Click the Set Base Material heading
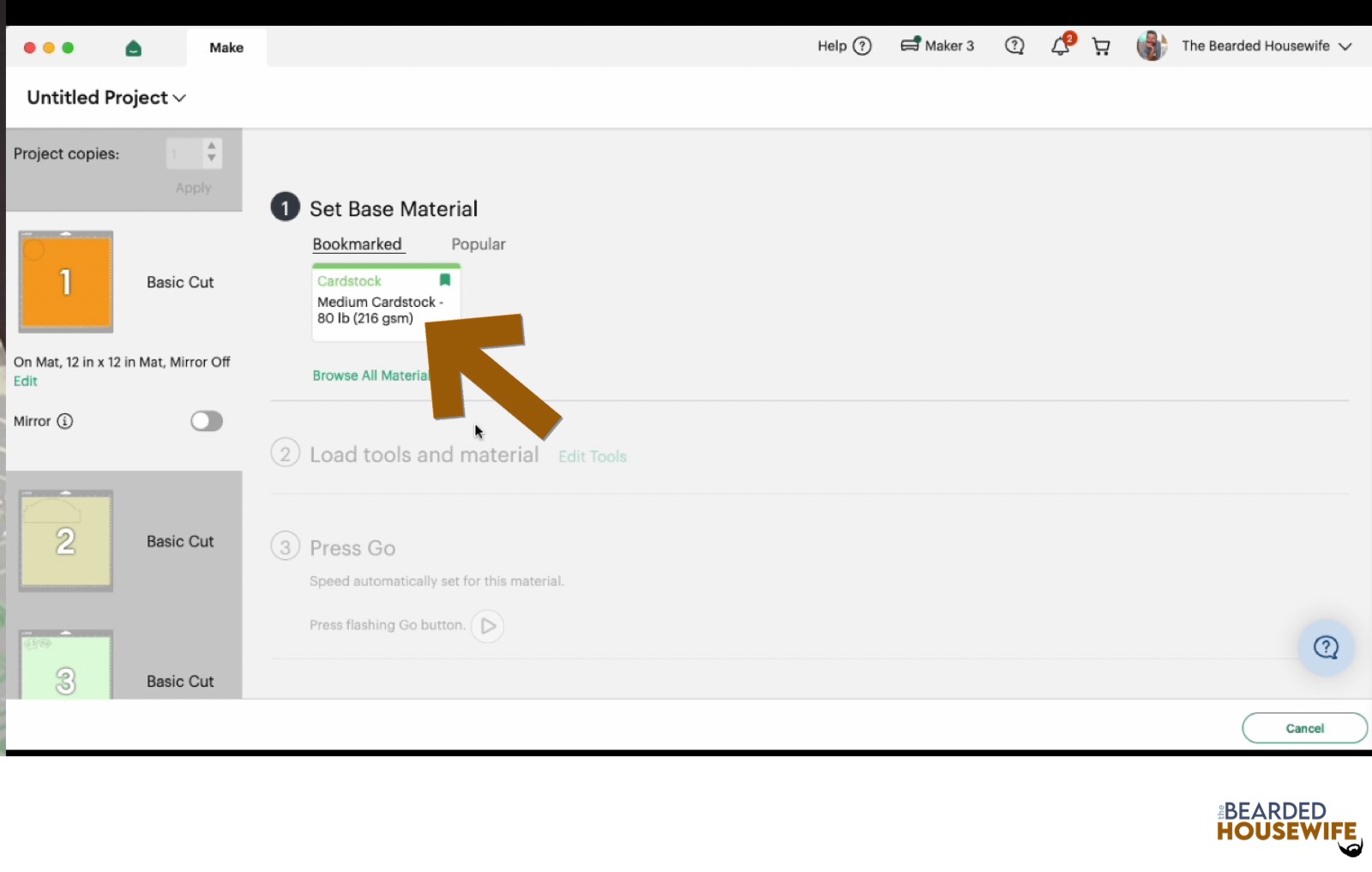 (x=394, y=209)
